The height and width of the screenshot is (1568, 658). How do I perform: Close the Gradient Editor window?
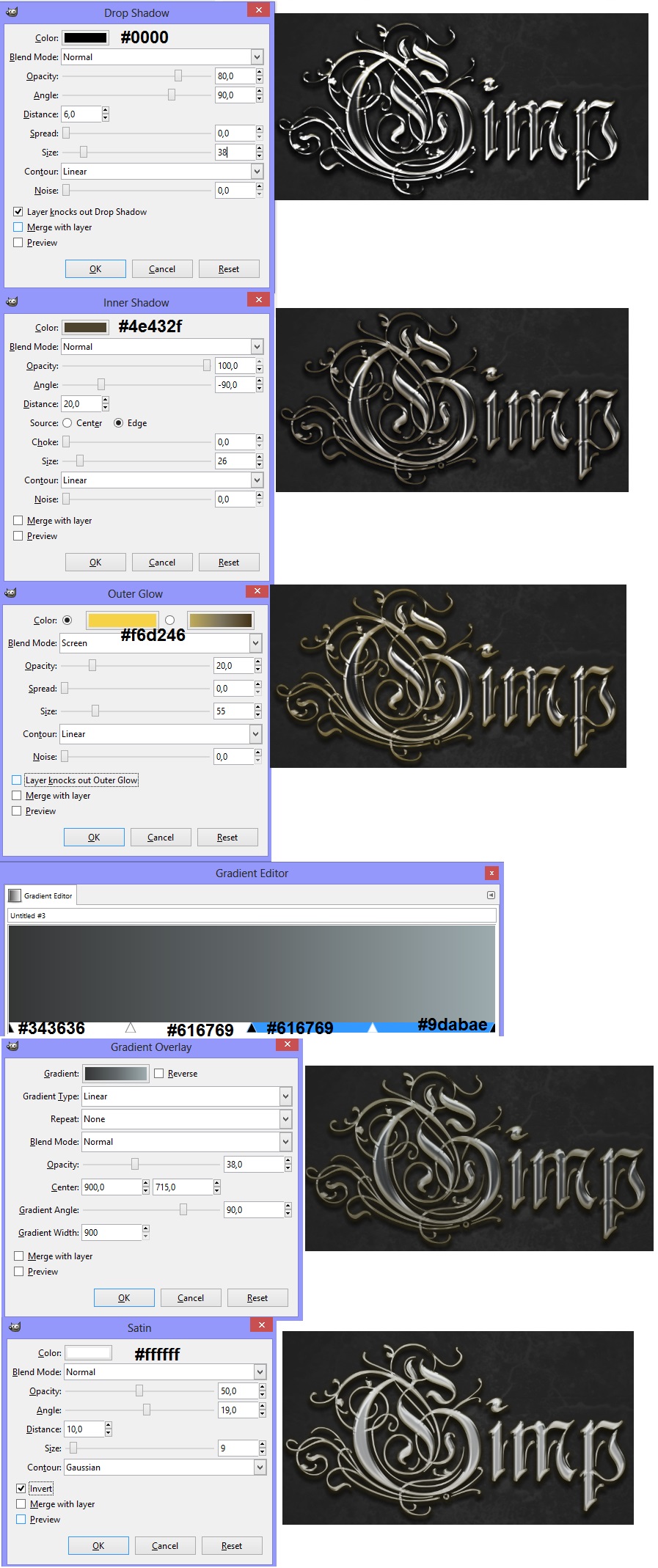(x=491, y=873)
